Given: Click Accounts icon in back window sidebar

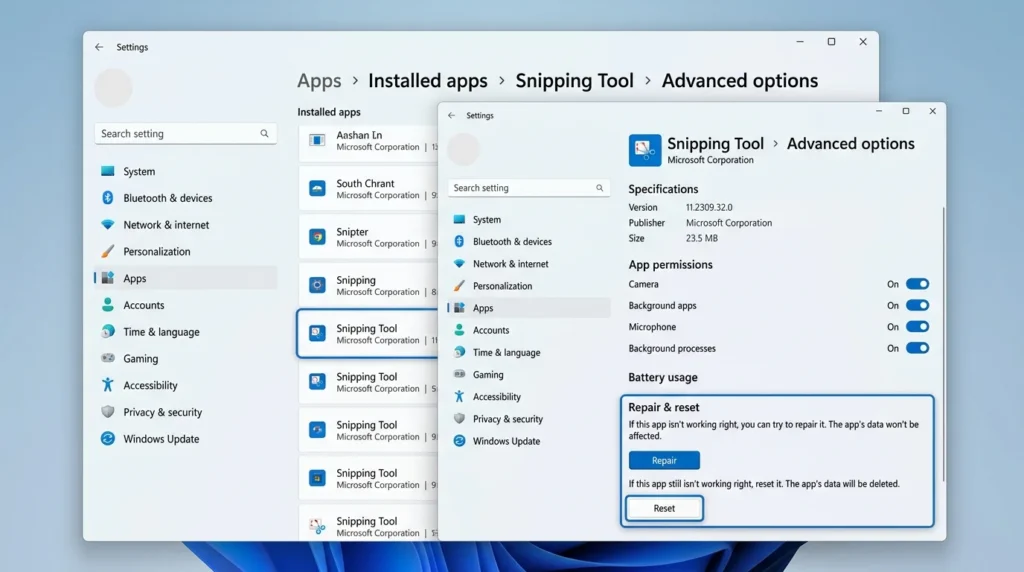Looking at the screenshot, I should pos(108,305).
